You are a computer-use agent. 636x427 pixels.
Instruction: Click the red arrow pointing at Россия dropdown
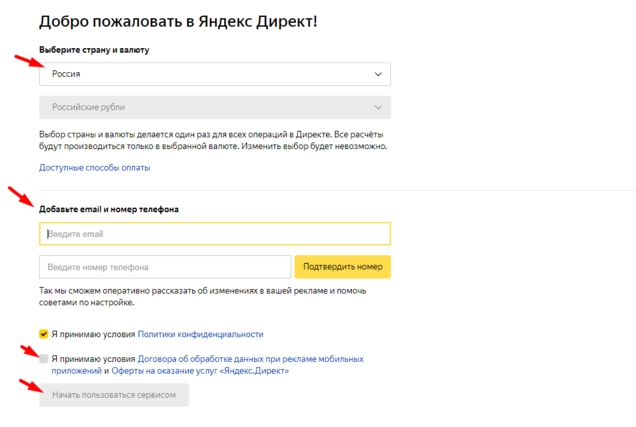pyautogui.click(x=29, y=61)
